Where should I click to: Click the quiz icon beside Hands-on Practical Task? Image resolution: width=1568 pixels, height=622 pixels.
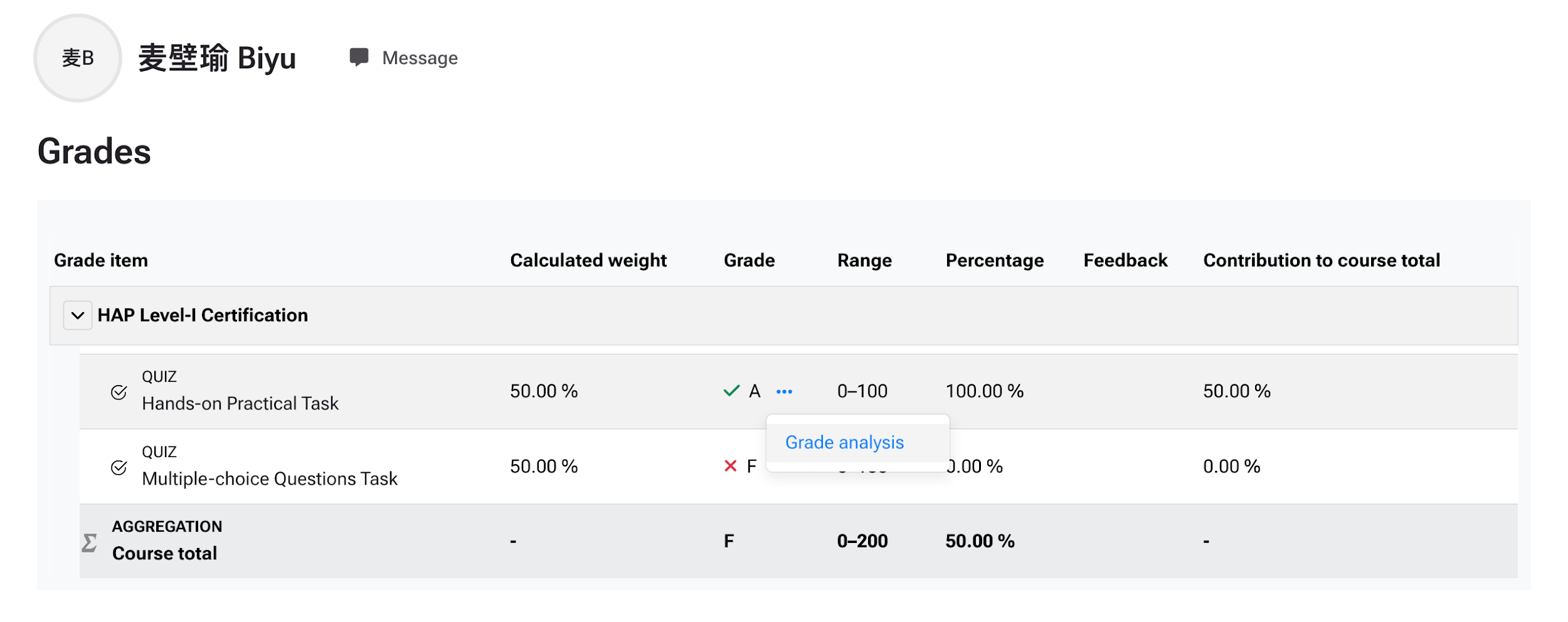[119, 393]
